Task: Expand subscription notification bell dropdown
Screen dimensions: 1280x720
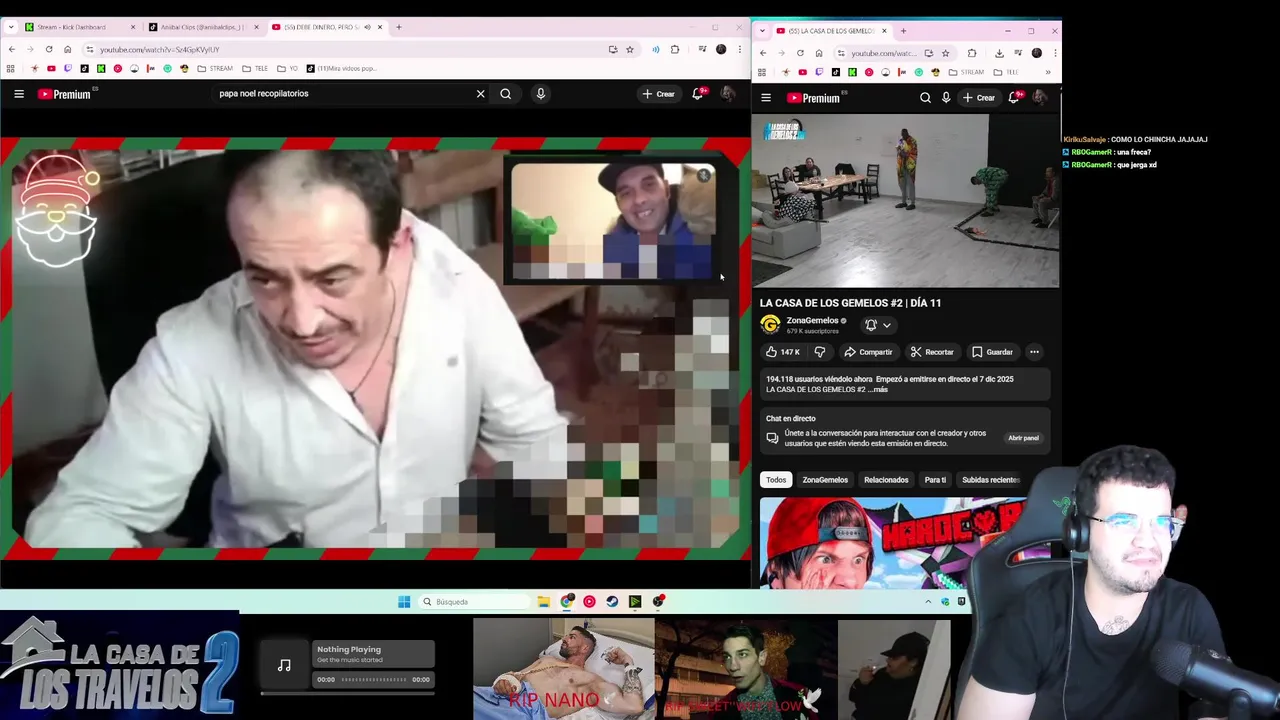Action: (x=878, y=325)
